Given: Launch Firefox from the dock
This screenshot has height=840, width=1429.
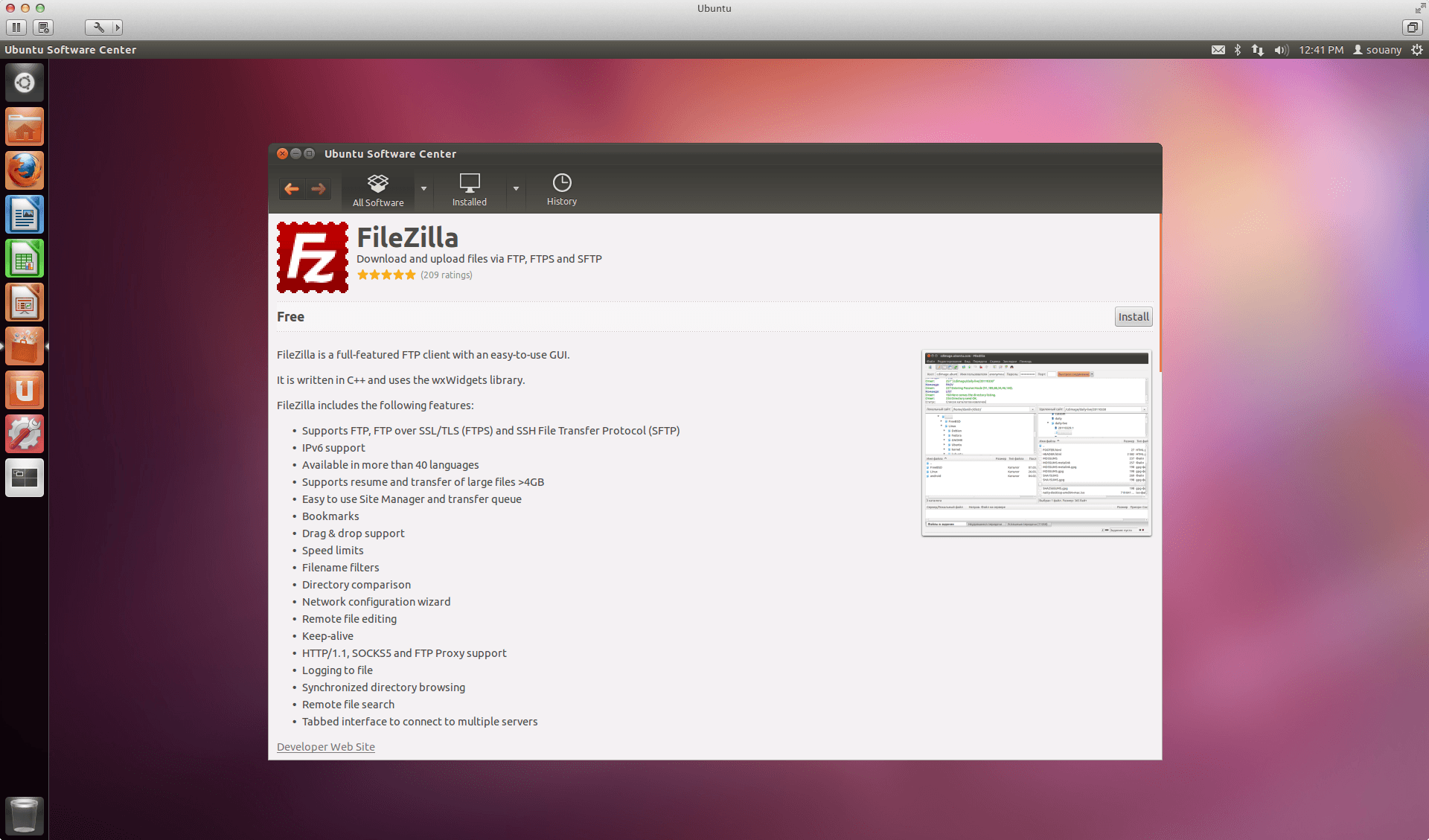Looking at the screenshot, I should click(25, 170).
